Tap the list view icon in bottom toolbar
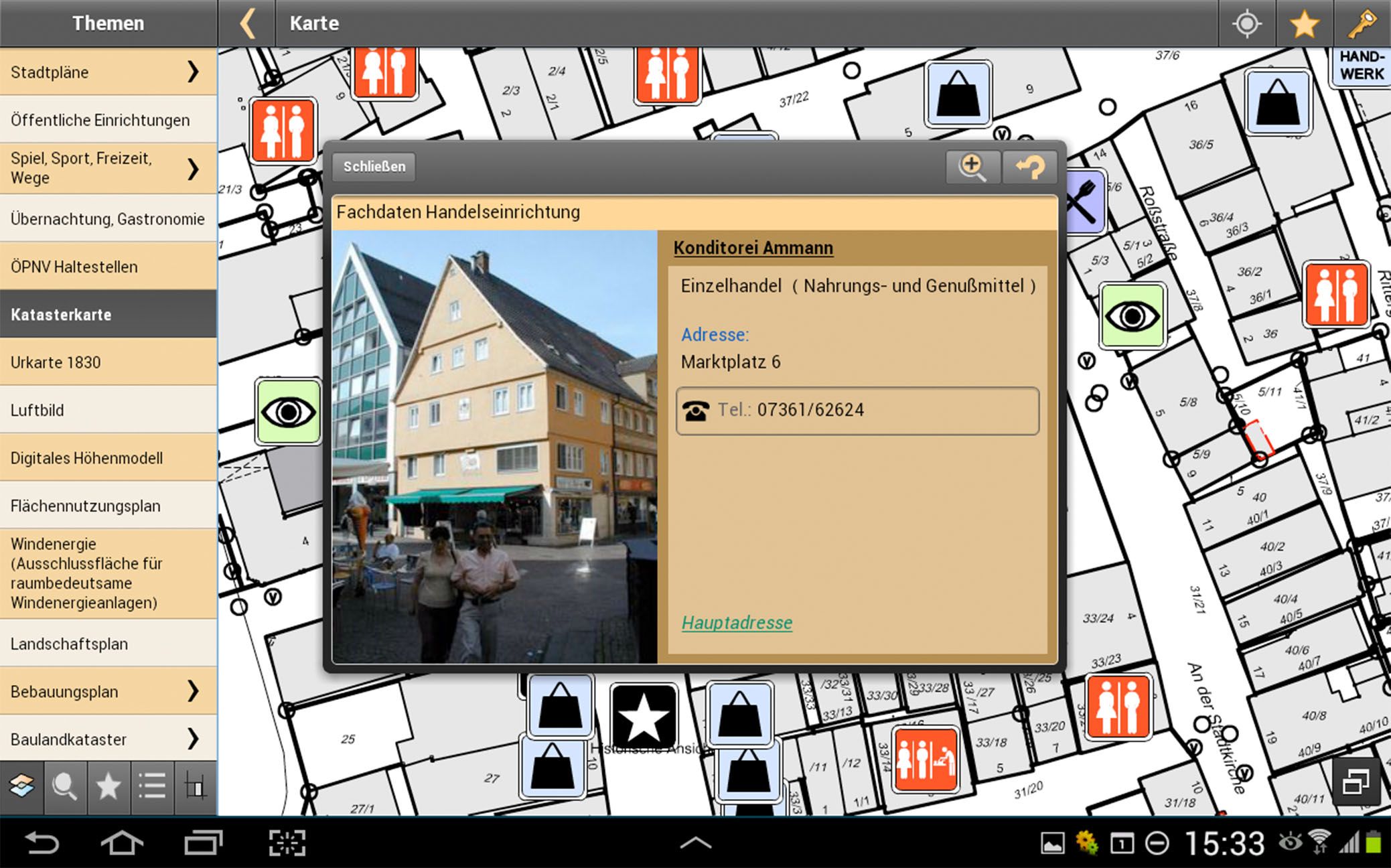The image size is (1391, 868). [152, 786]
